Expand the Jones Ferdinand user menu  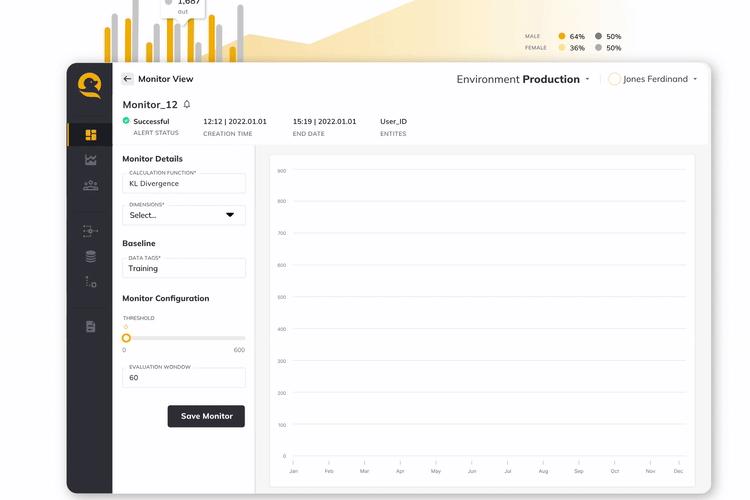pos(695,79)
